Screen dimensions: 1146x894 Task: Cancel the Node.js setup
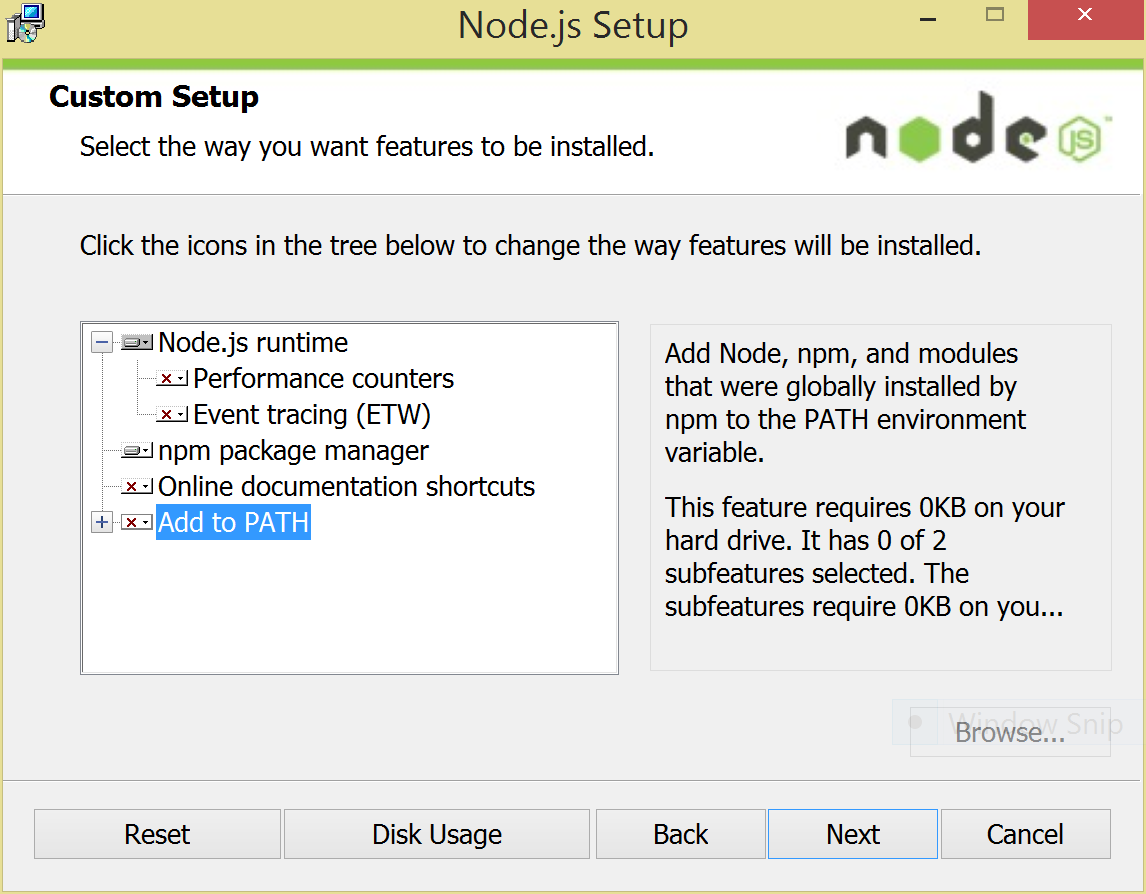coord(1025,833)
